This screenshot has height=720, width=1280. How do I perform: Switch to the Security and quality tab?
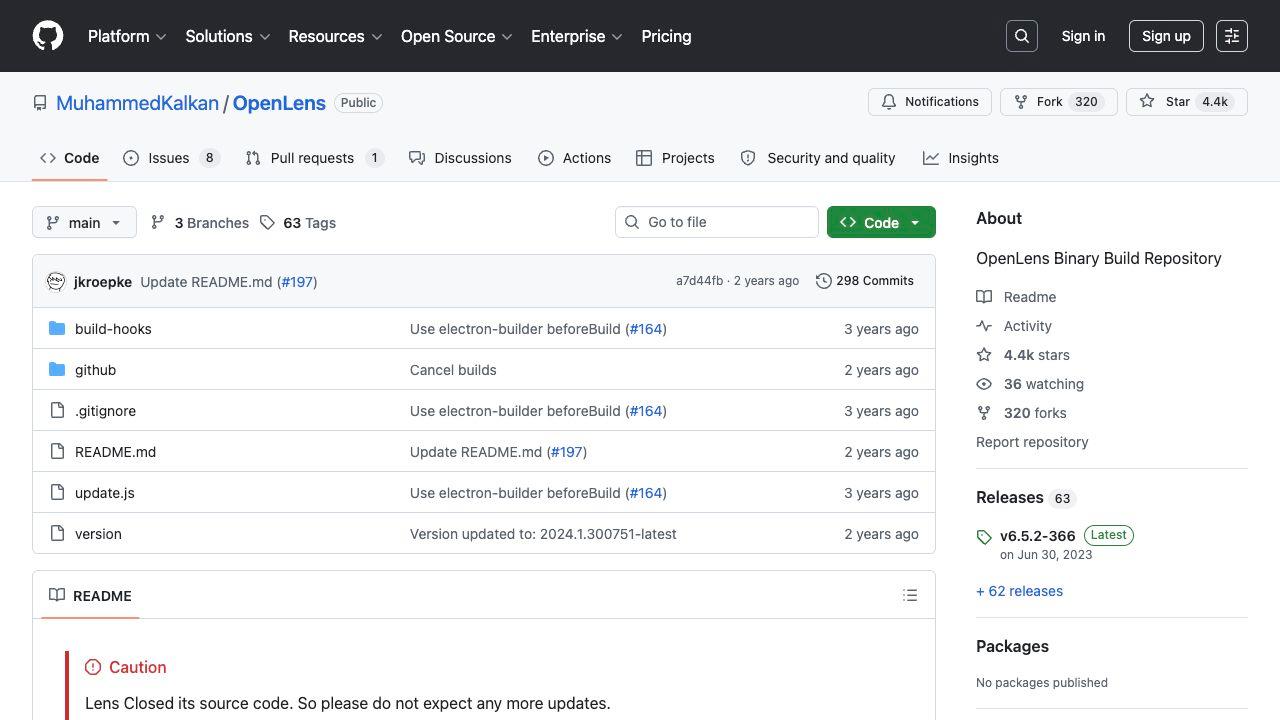[818, 158]
